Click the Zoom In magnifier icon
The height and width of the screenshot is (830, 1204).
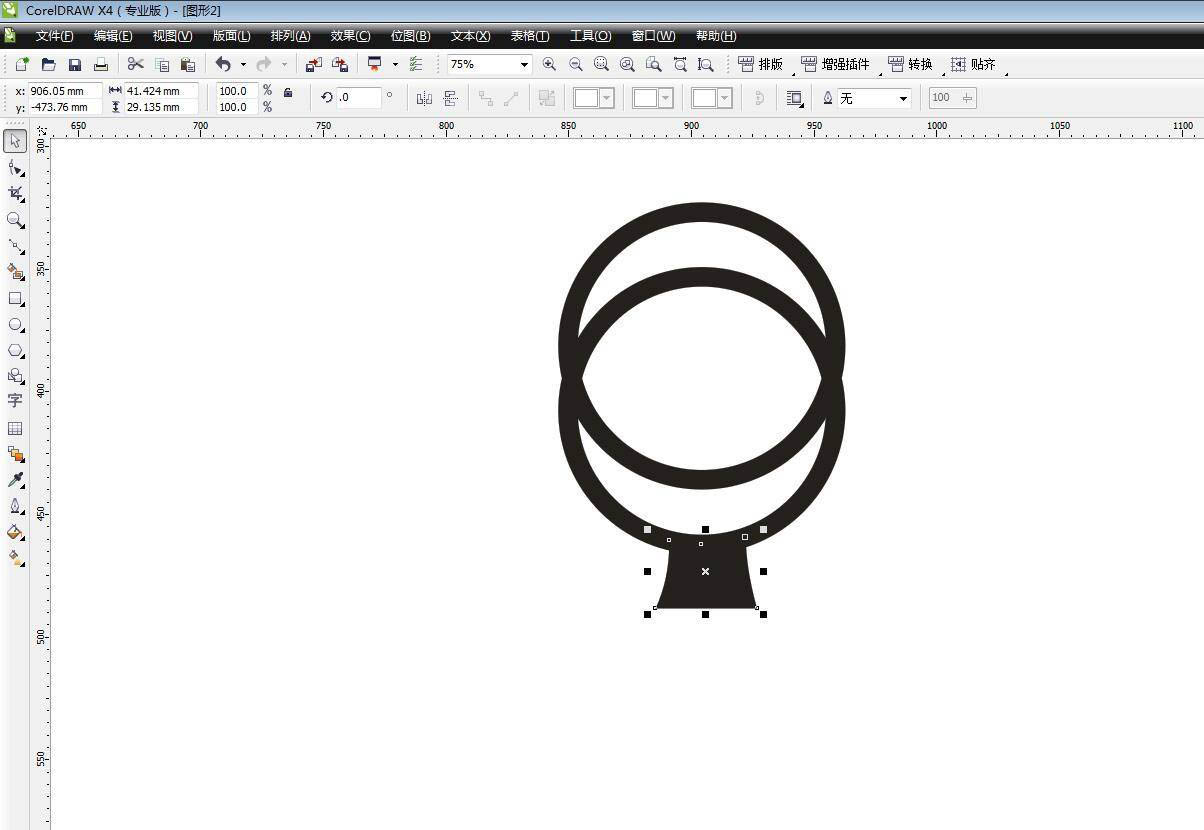[549, 64]
